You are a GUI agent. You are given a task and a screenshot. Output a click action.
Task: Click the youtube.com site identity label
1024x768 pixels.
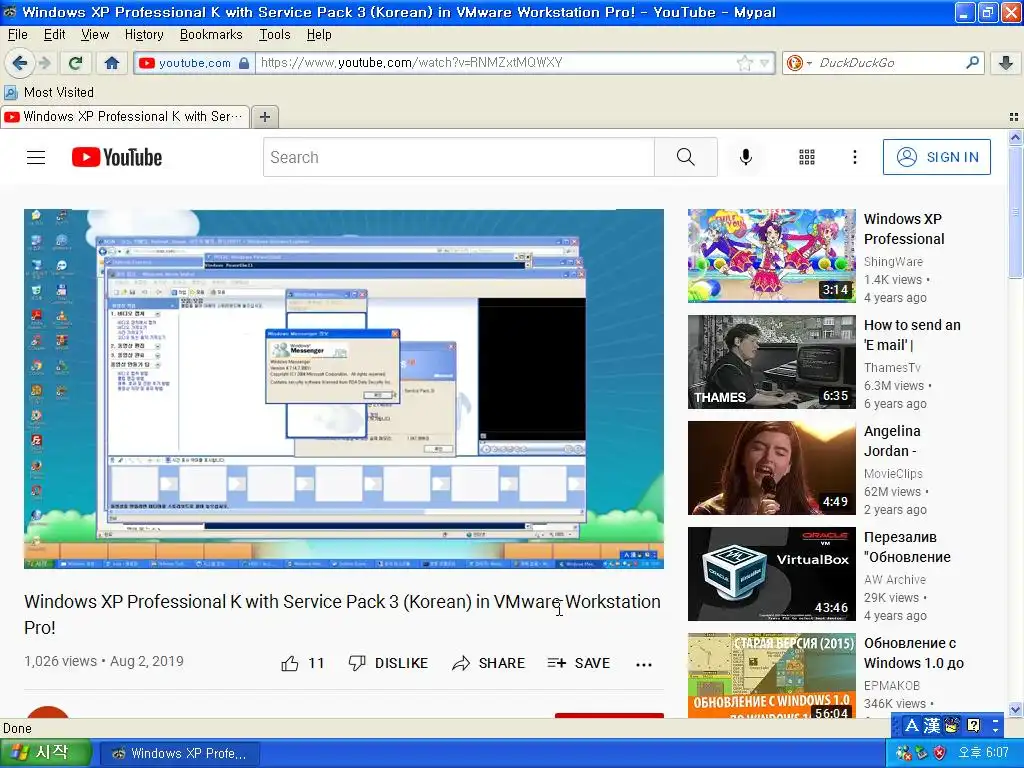[x=194, y=63]
